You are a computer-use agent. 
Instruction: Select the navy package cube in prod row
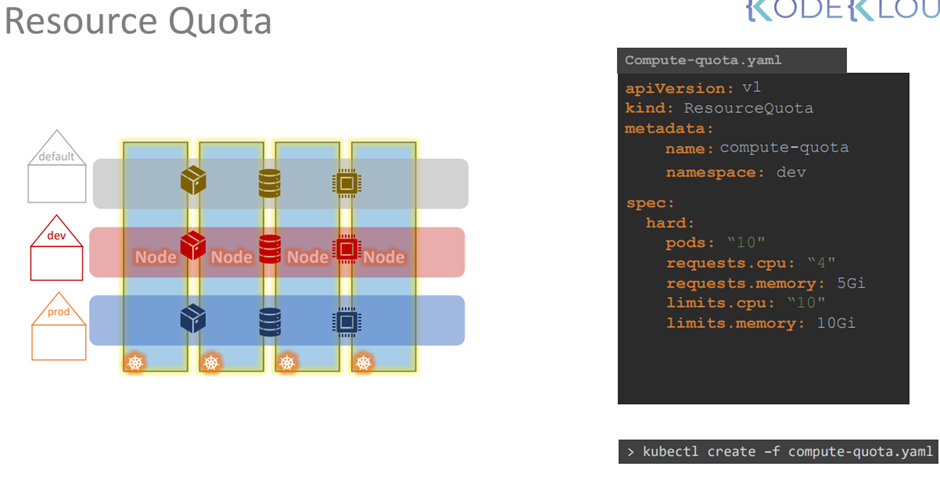coord(193,318)
